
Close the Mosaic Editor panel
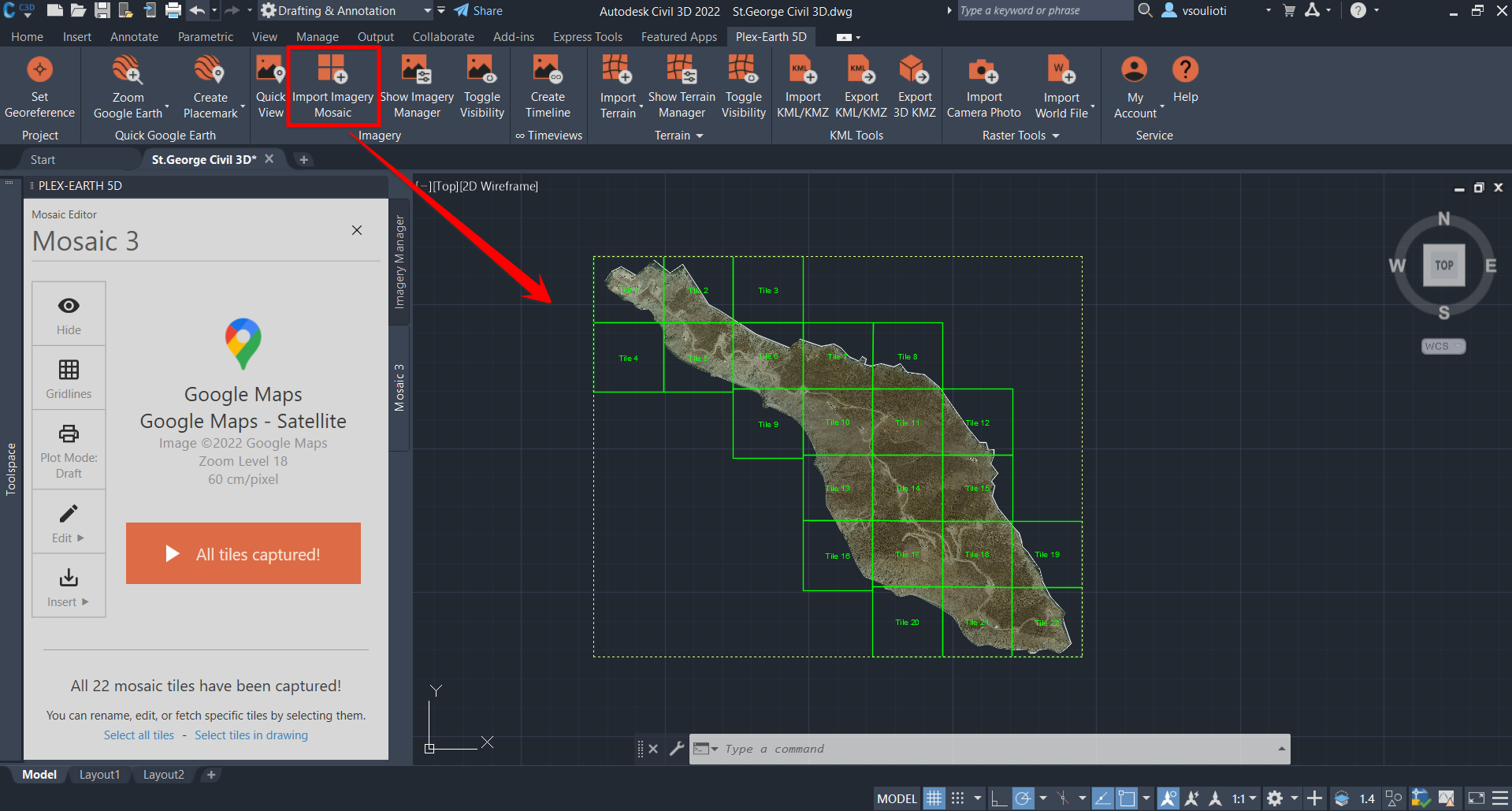(x=357, y=230)
